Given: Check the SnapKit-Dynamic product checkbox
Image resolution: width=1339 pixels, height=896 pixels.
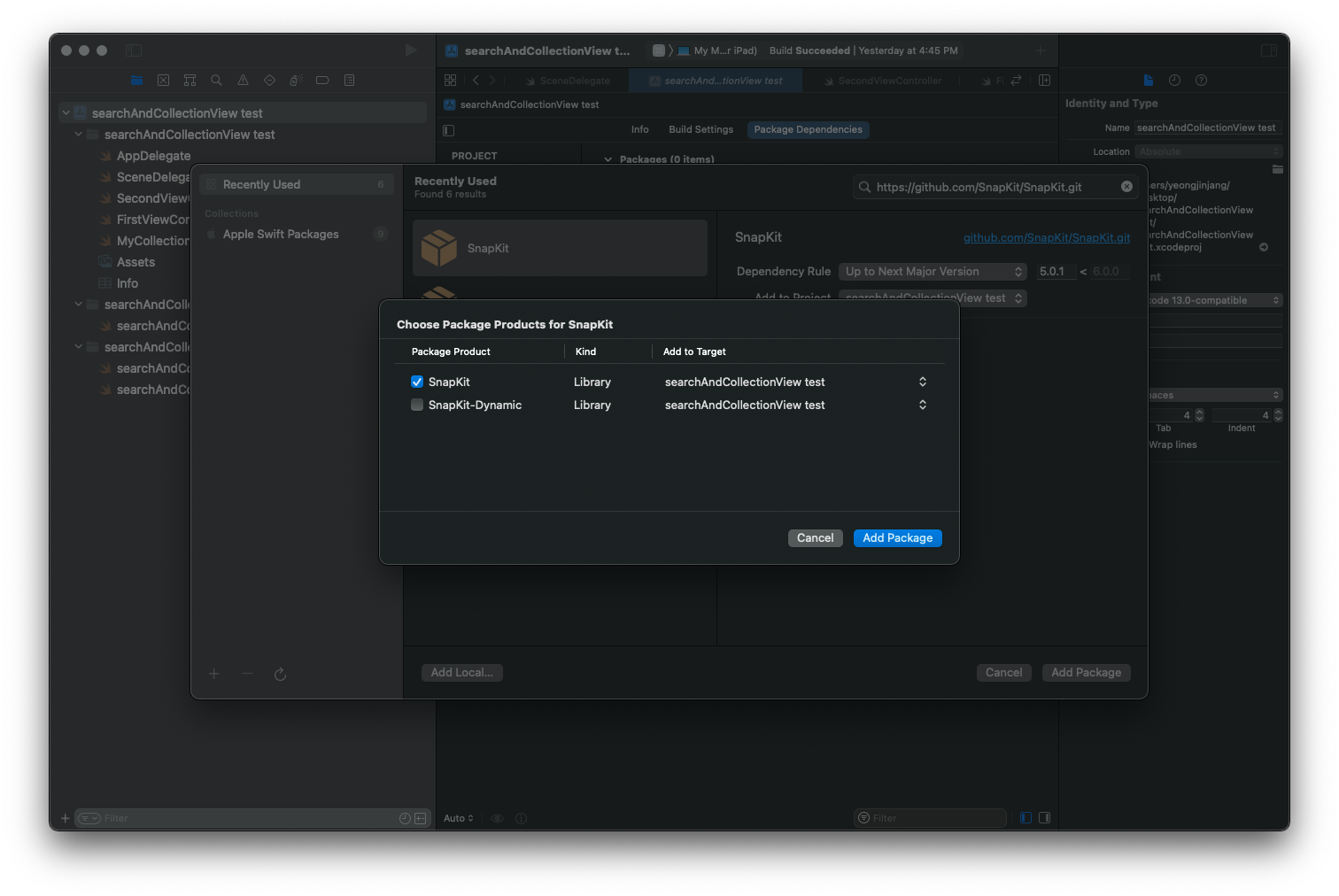Looking at the screenshot, I should point(417,405).
